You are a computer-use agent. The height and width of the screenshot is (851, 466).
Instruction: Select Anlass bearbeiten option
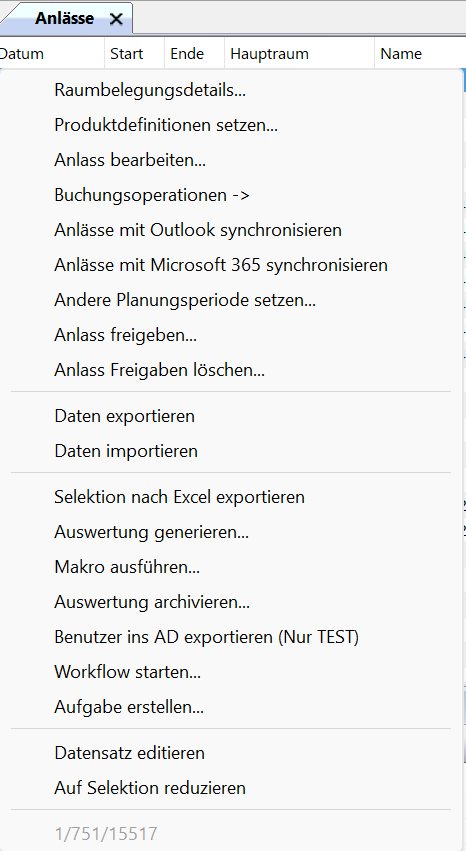coord(231,160)
